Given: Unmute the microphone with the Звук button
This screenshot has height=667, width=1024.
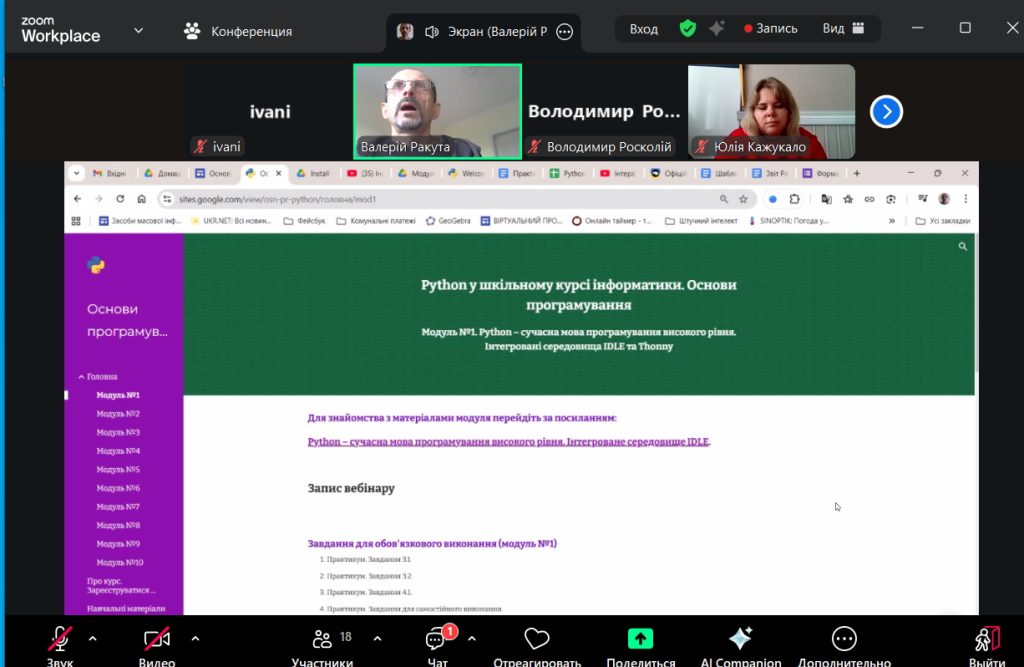Looking at the screenshot, I should coord(60,640).
